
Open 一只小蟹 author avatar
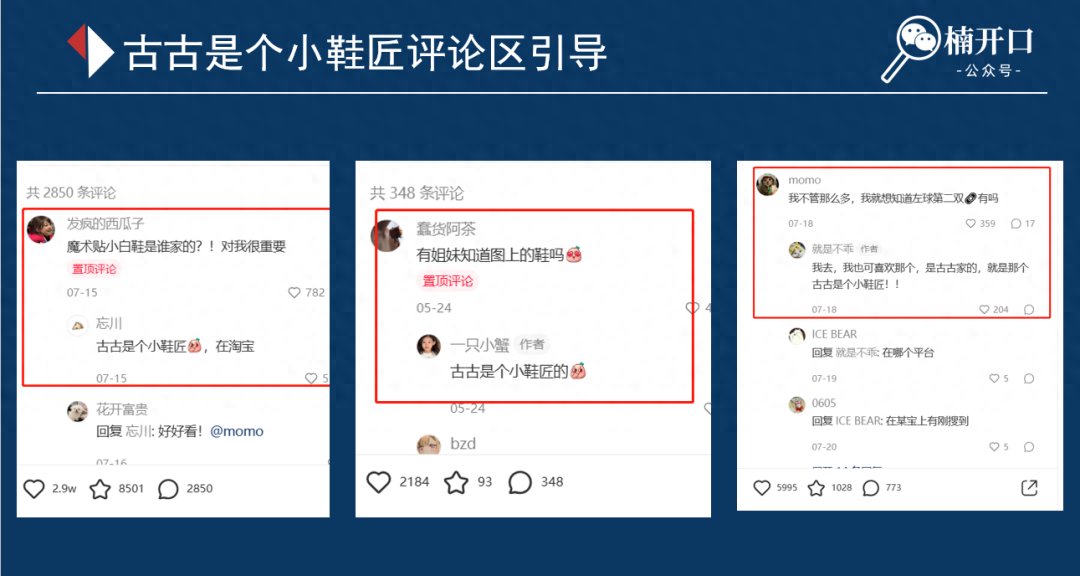(x=428, y=346)
